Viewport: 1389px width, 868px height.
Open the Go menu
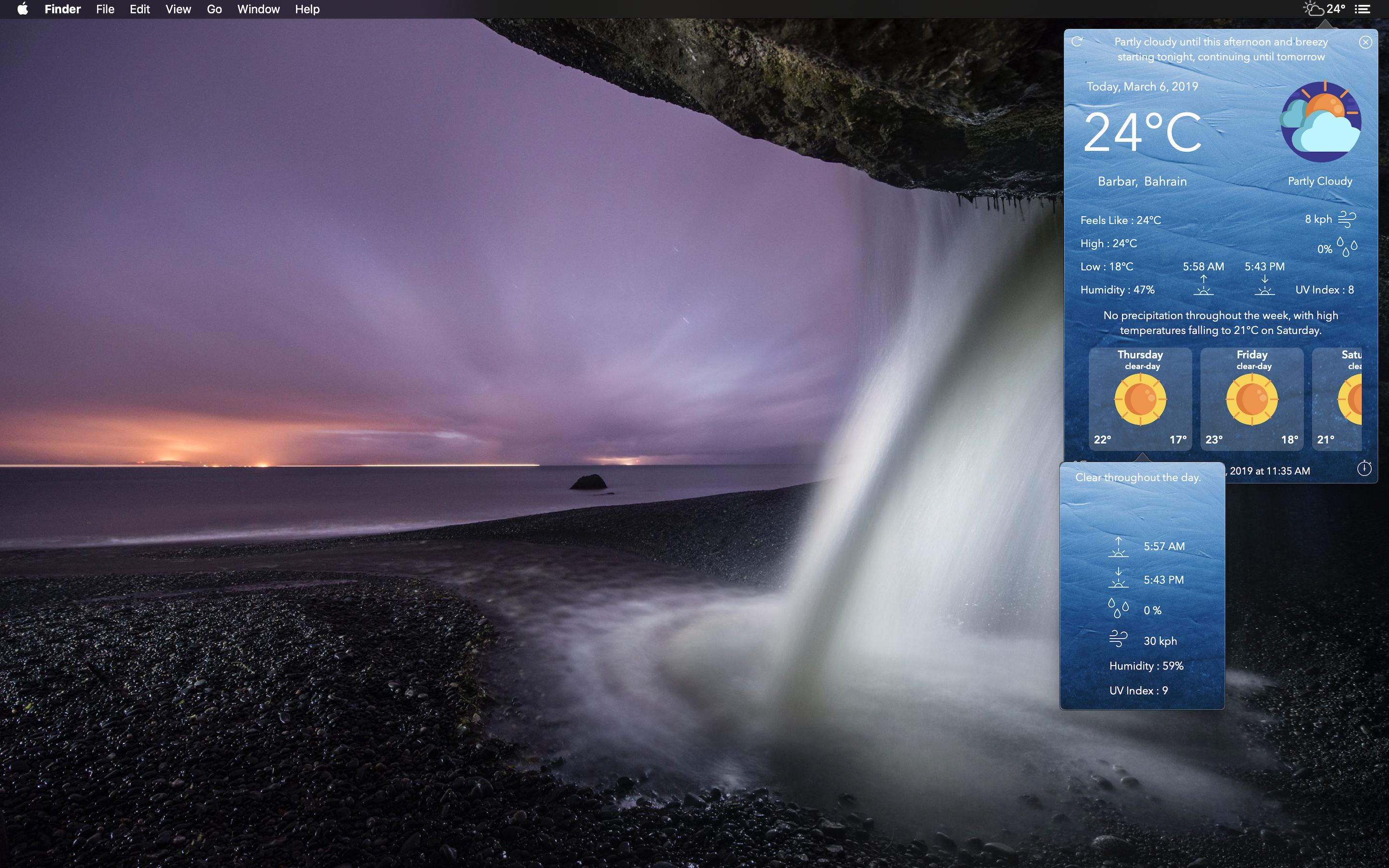tap(214, 9)
